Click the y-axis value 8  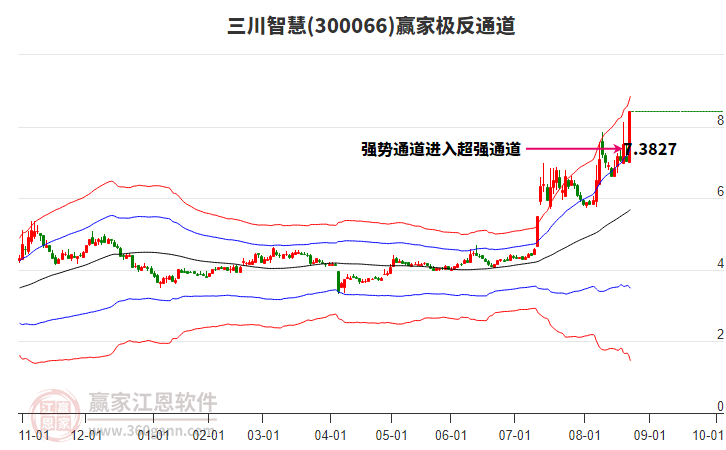click(720, 120)
